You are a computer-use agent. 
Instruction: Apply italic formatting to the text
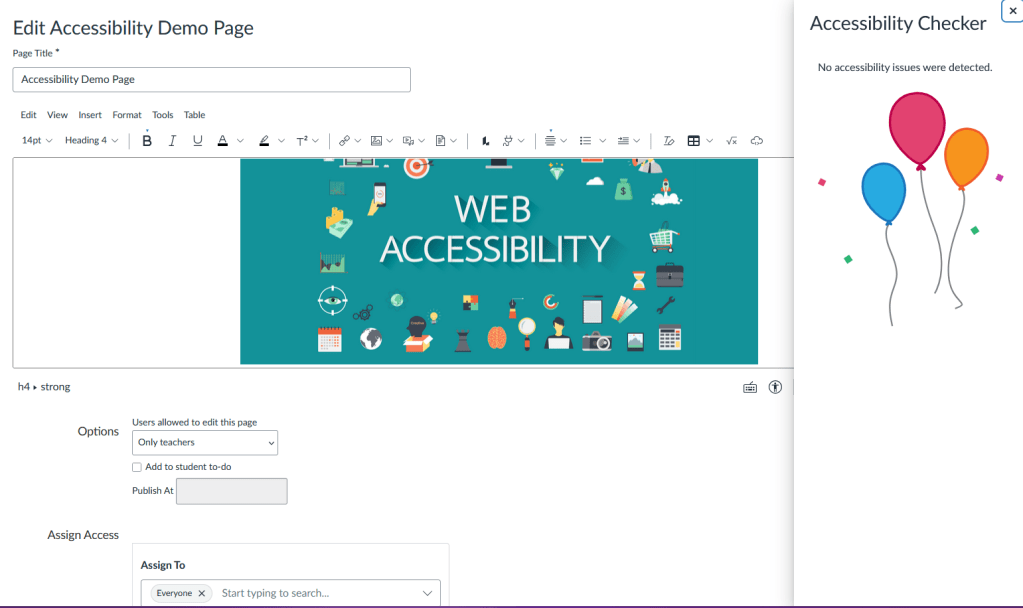(172, 141)
